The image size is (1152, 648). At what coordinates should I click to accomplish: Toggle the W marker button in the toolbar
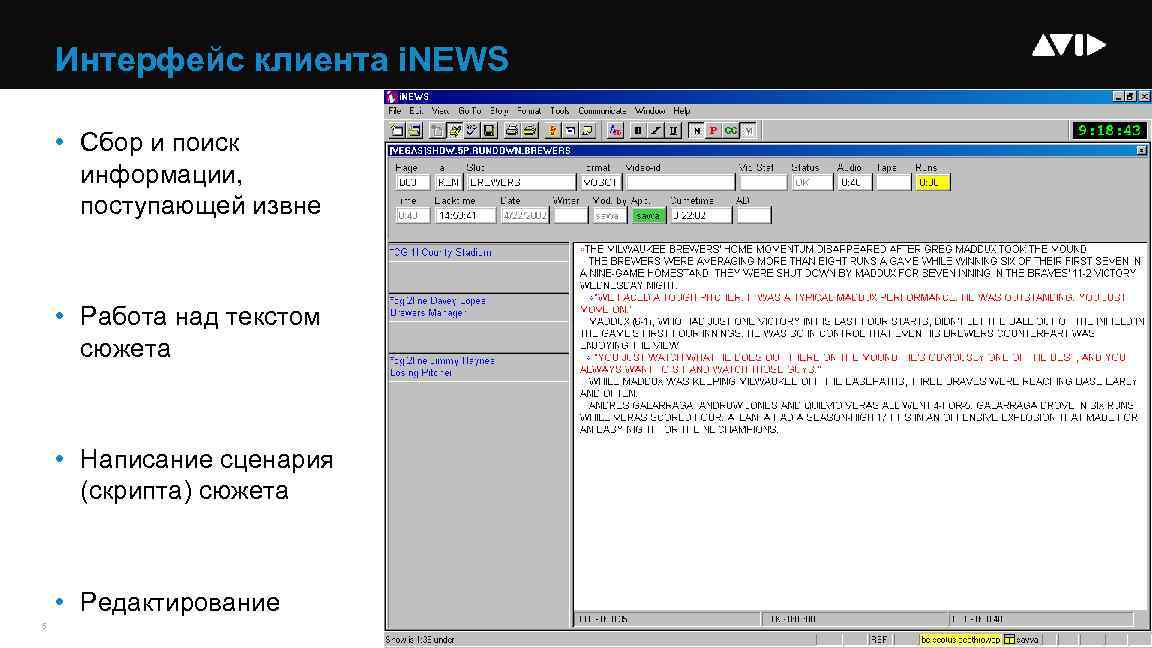tap(748, 130)
